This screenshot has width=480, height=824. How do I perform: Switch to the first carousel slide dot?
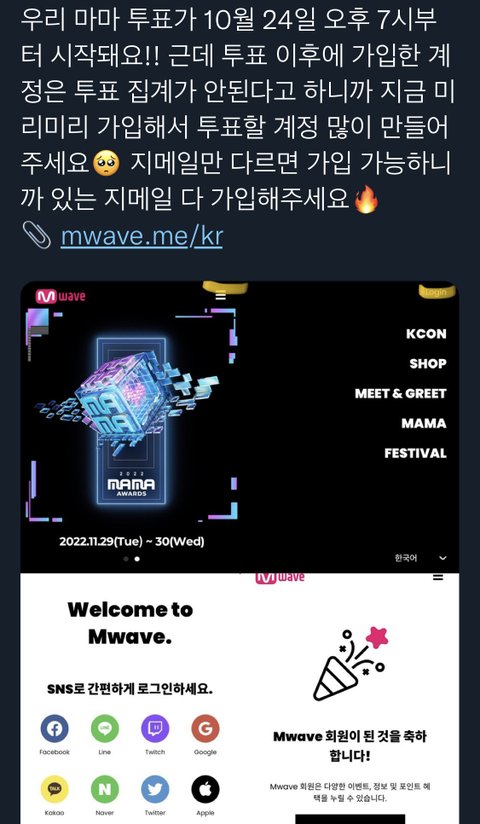(126, 559)
